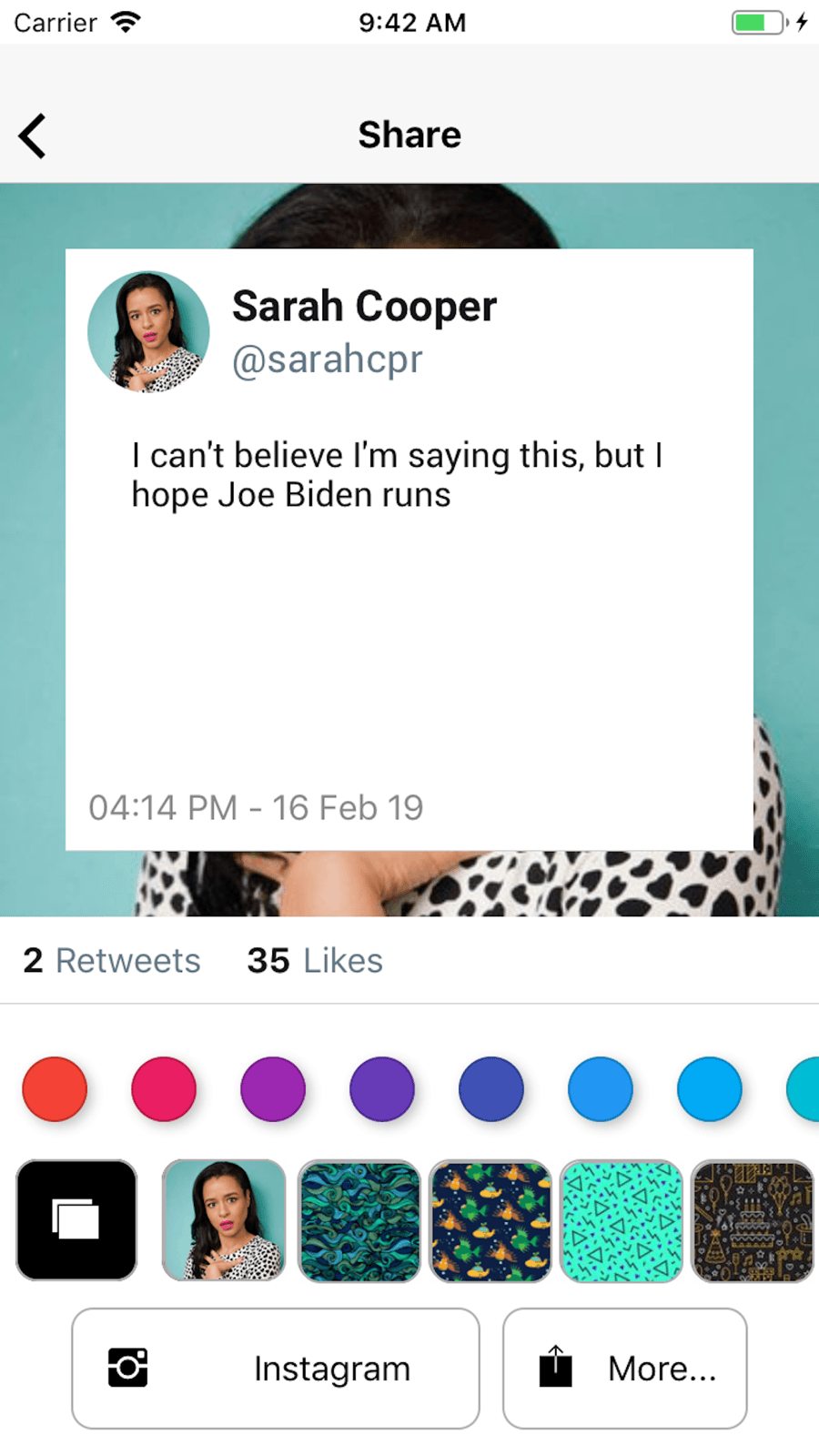Apply the teal triangles pattern background
The image size is (819, 1456).
tap(622, 1219)
